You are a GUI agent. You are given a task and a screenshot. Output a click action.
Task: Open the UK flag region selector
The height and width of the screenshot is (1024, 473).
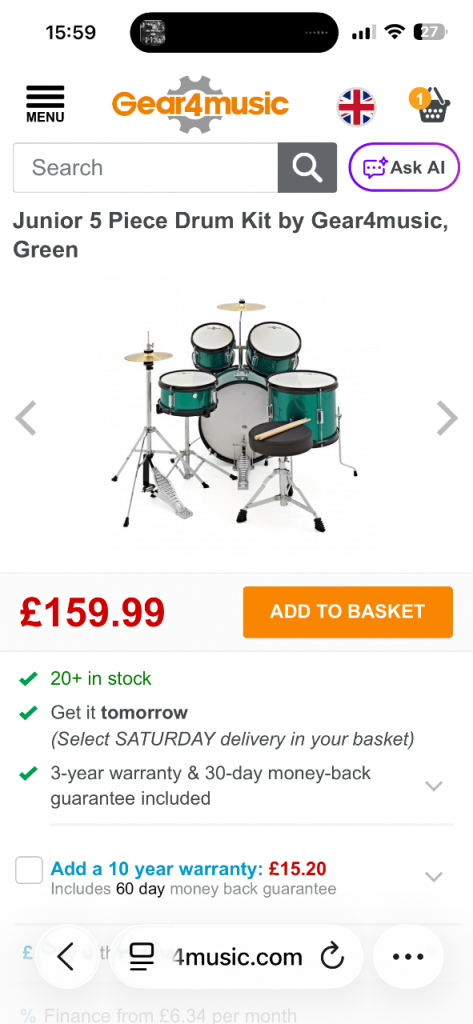point(356,106)
